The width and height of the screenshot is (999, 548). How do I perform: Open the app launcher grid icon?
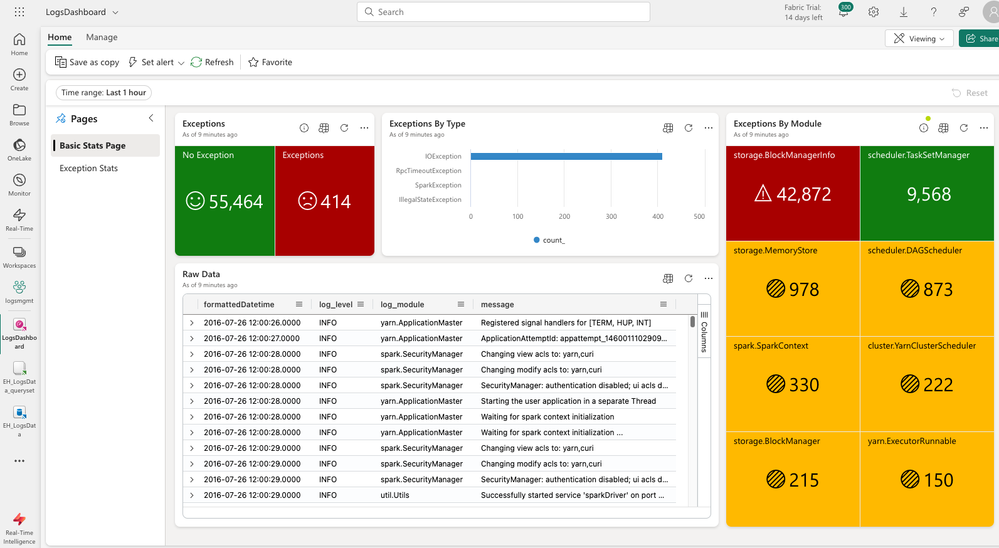(19, 11)
